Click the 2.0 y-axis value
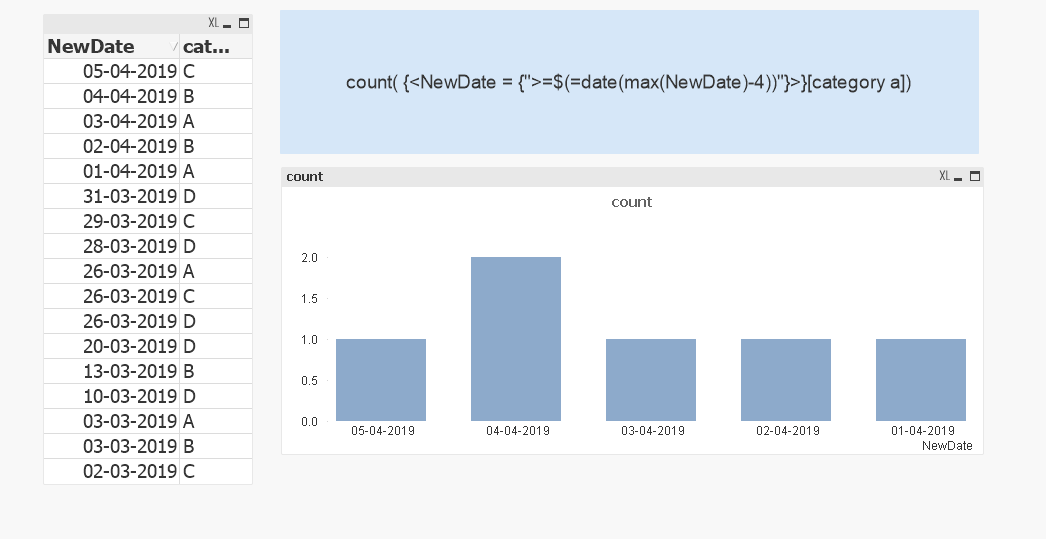Screen dimensions: 1046x539 pos(310,257)
